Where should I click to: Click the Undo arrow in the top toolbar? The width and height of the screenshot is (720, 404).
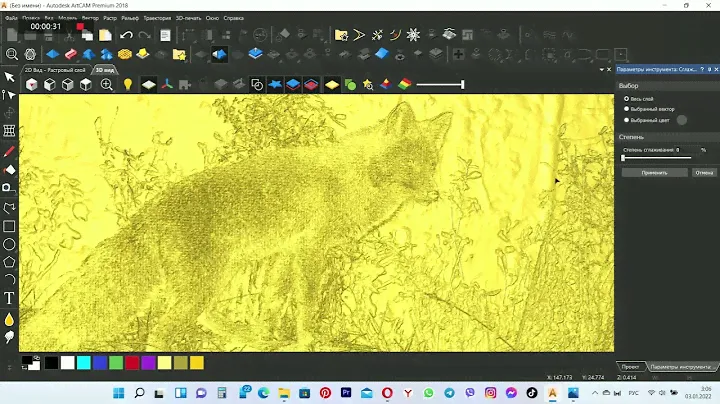click(126, 35)
